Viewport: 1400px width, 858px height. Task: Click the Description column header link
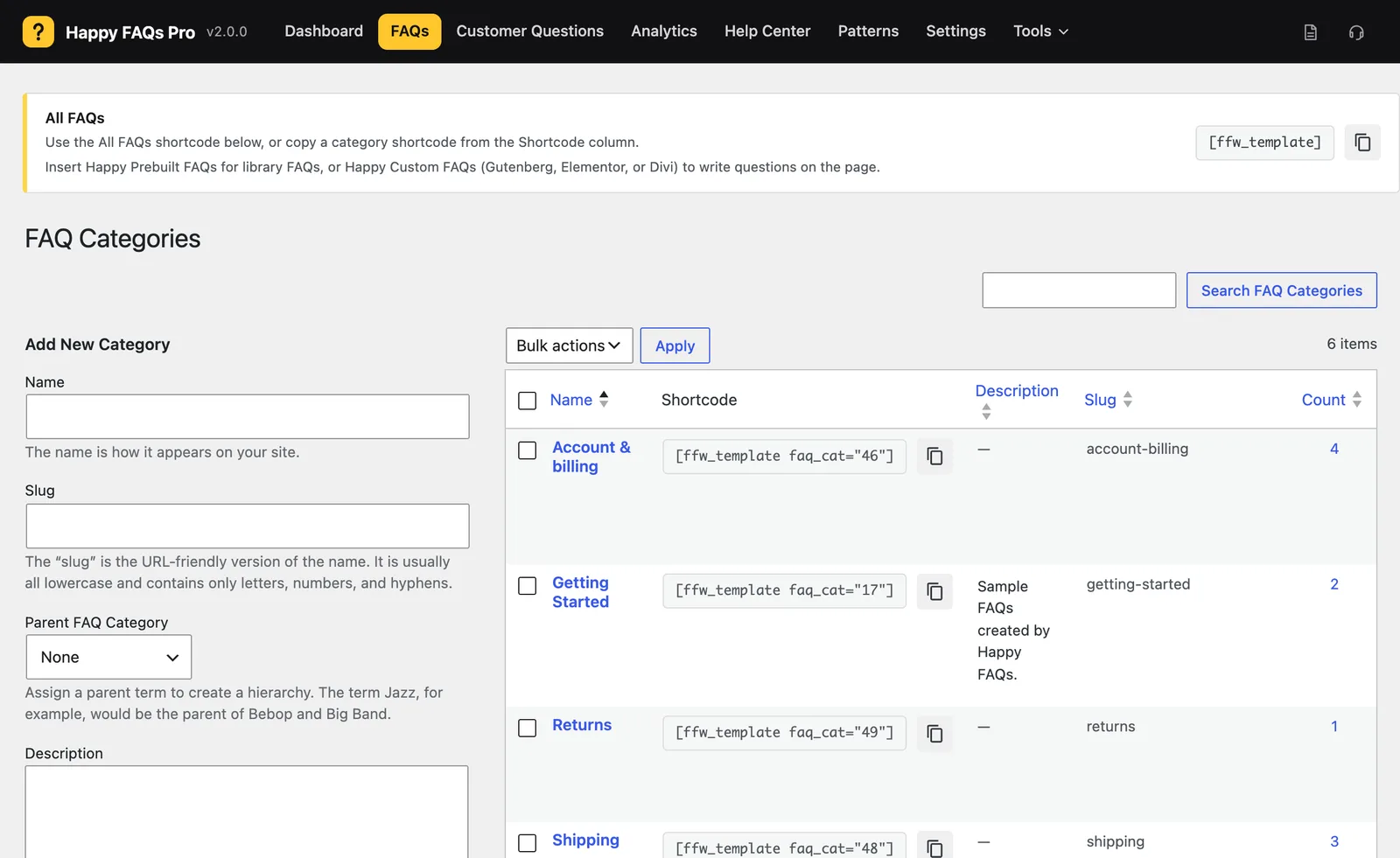pos(1017,391)
